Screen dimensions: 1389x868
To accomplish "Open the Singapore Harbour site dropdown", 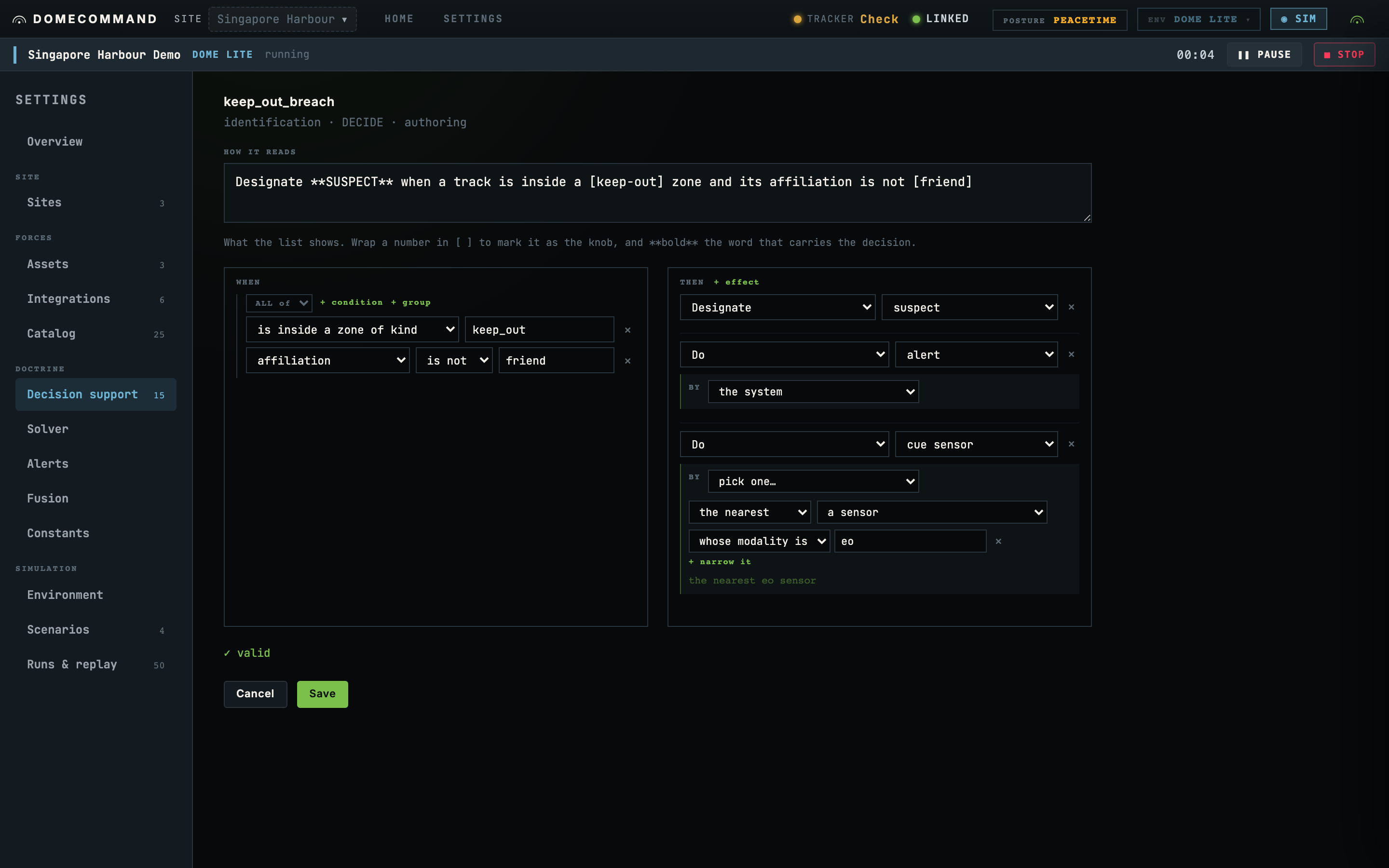I will (x=283, y=19).
